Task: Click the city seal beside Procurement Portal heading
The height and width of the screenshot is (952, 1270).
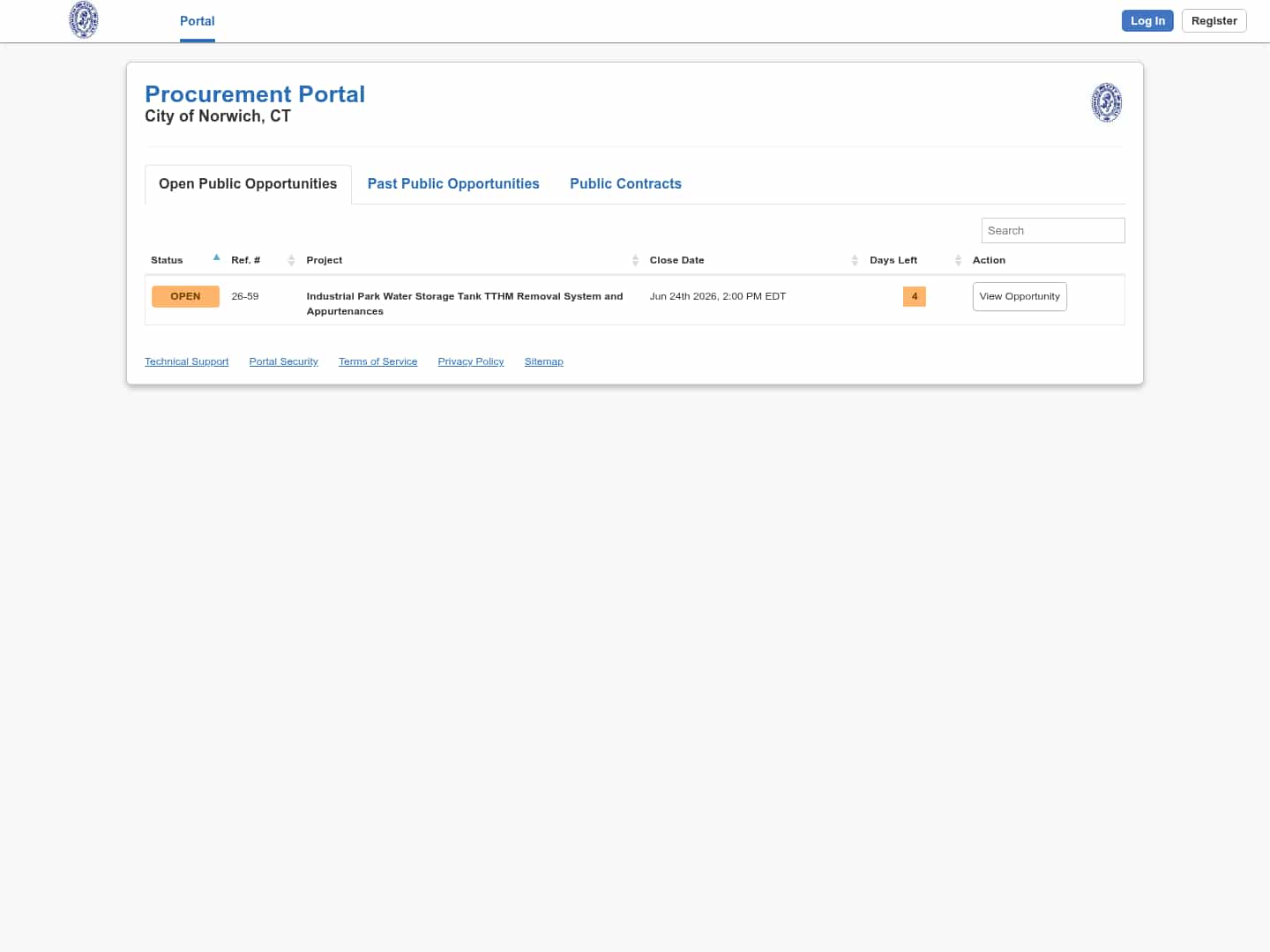Action: tap(1107, 102)
